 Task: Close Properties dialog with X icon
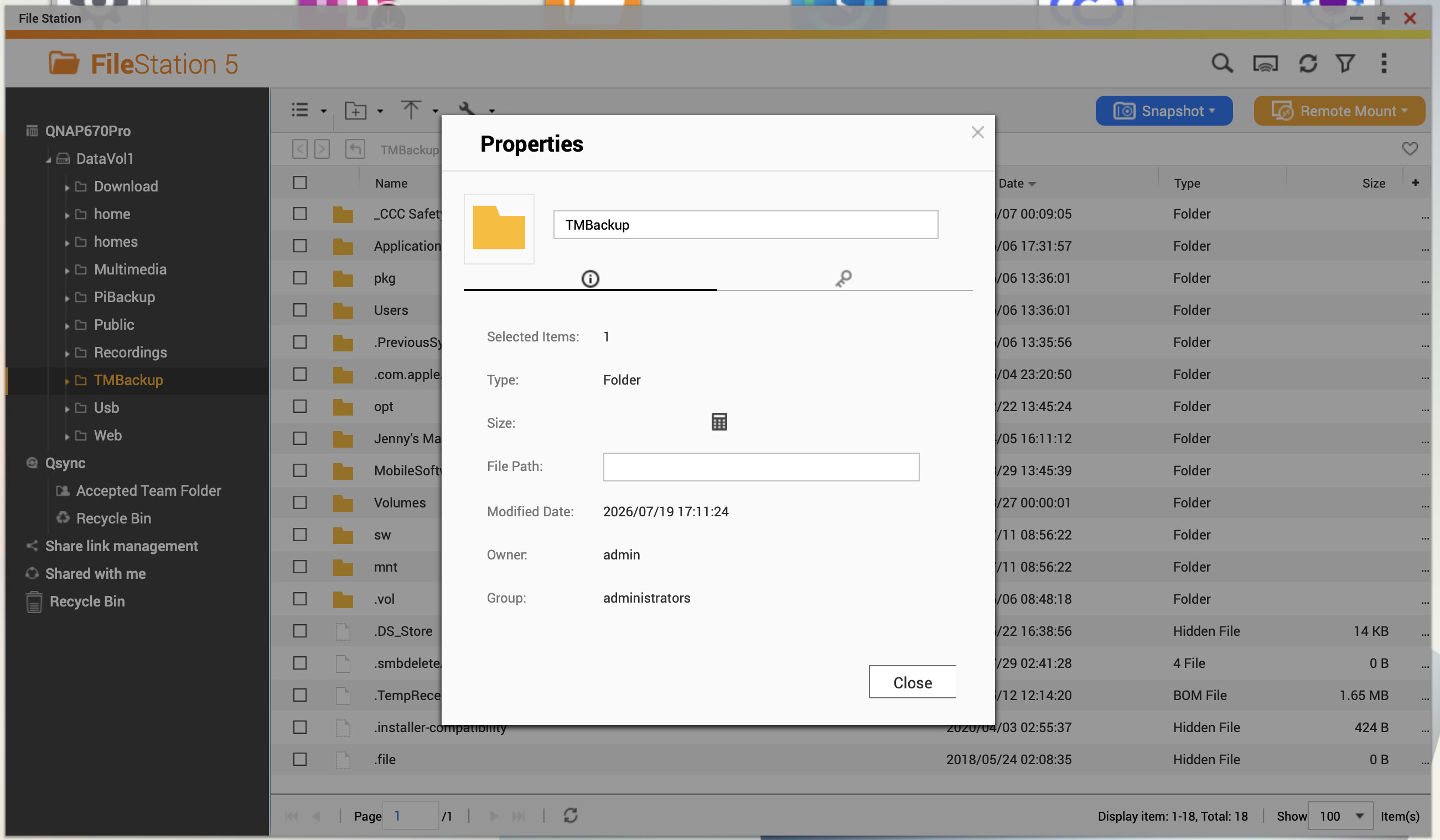coord(977,133)
